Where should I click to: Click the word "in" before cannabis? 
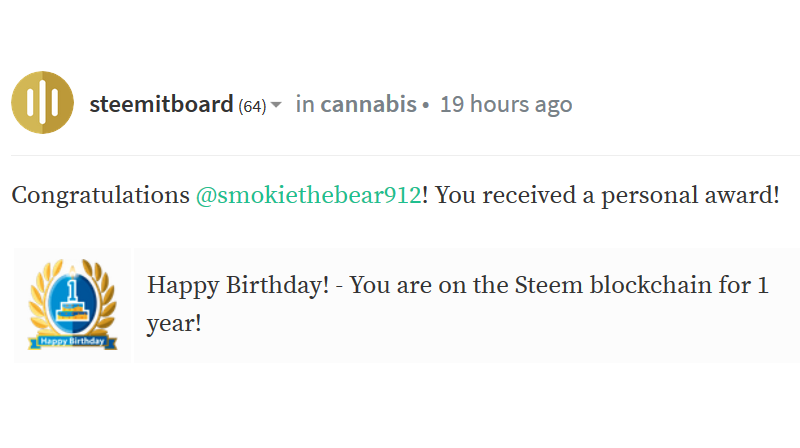[x=305, y=104]
